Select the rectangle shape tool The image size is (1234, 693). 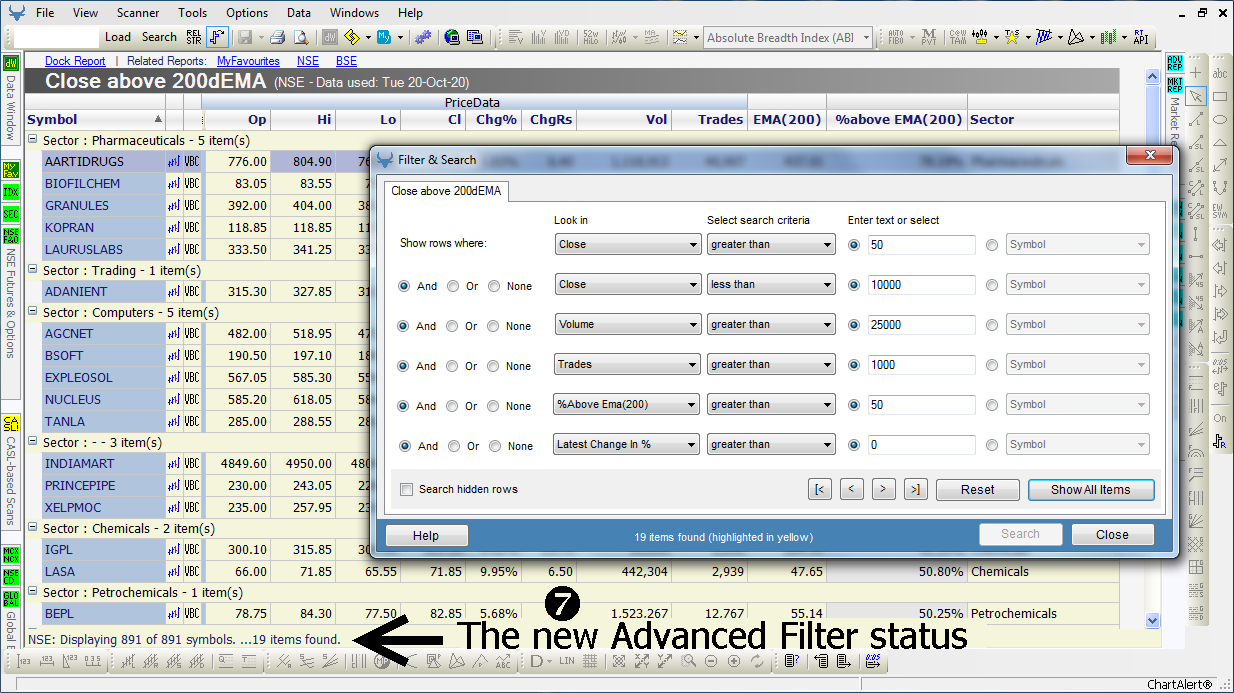[x=1220, y=96]
